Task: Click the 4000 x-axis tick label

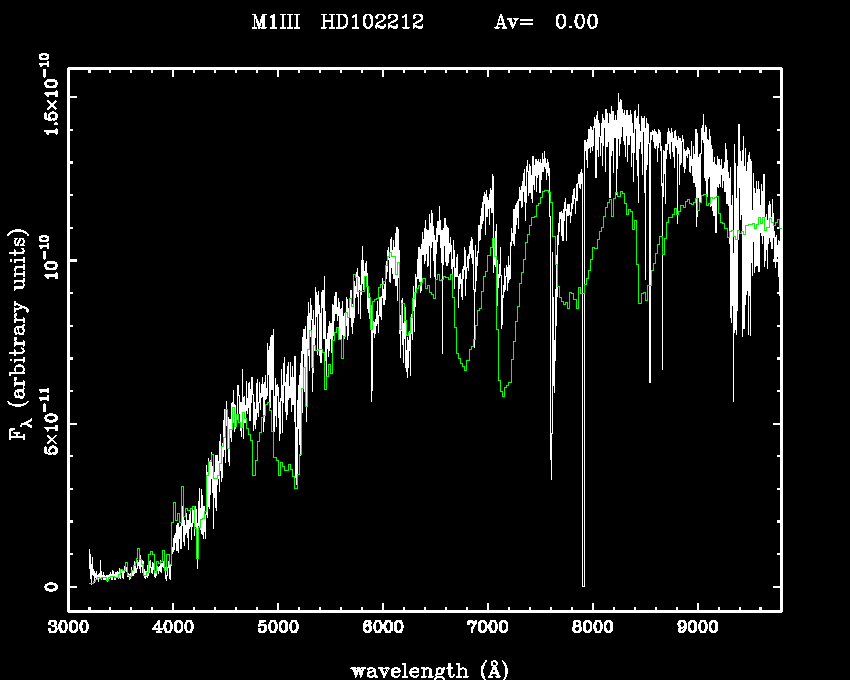Action: click(x=173, y=628)
